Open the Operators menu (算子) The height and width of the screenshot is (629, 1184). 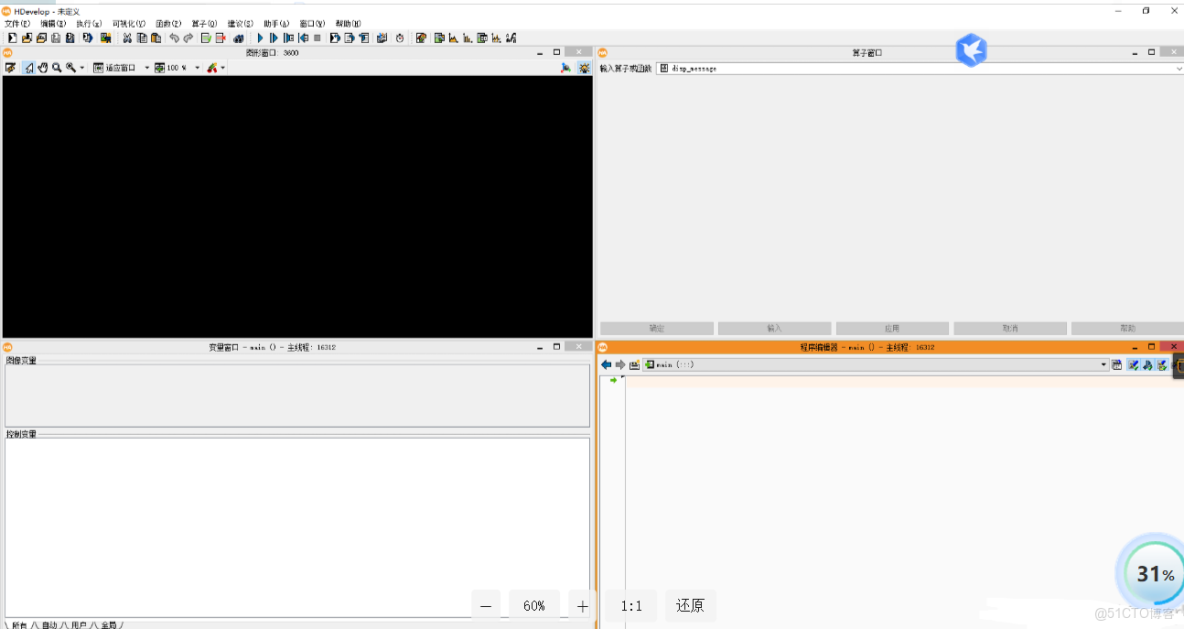tap(204, 23)
